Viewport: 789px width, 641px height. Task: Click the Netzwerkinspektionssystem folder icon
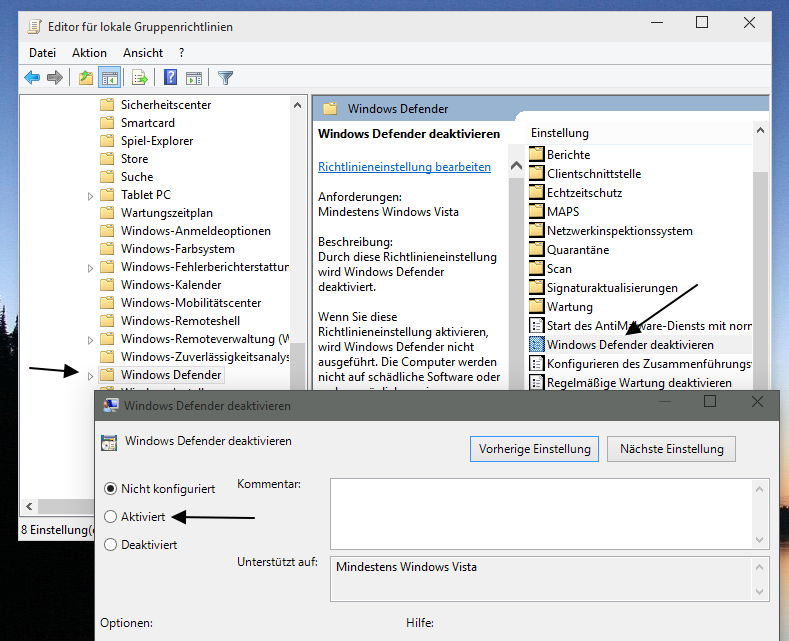(536, 230)
